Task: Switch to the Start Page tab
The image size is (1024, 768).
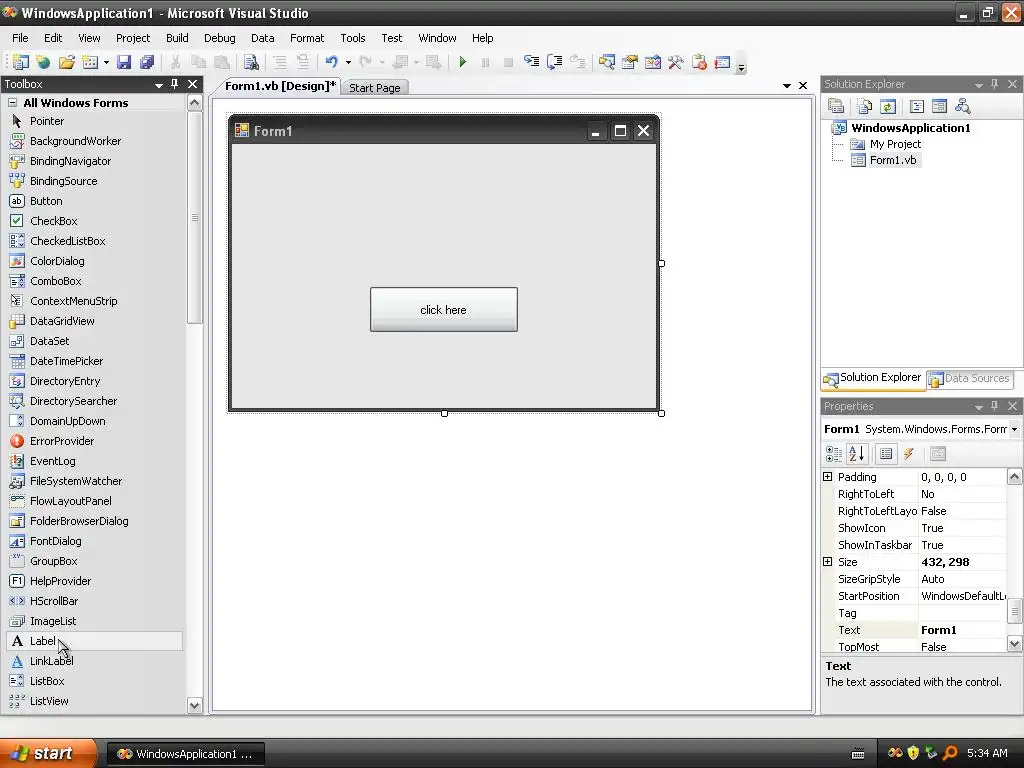Action: [x=375, y=88]
